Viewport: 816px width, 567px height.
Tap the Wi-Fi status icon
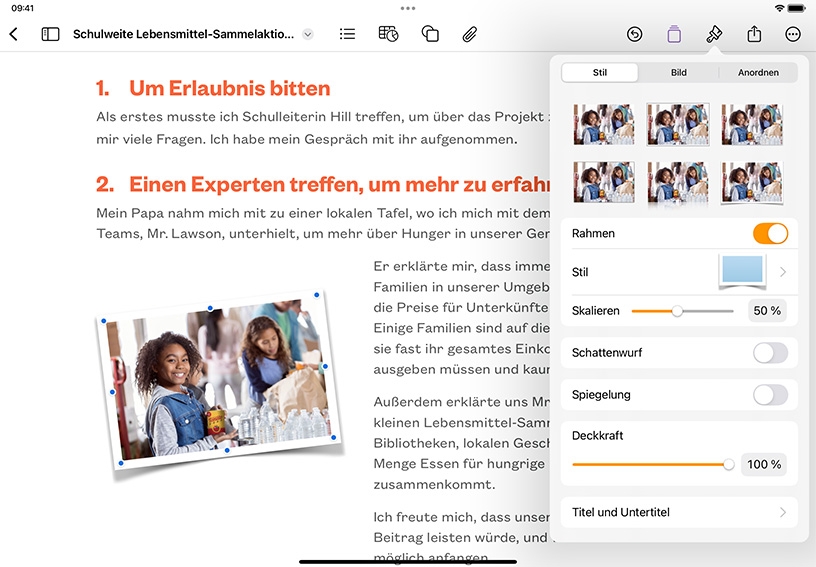[779, 8]
